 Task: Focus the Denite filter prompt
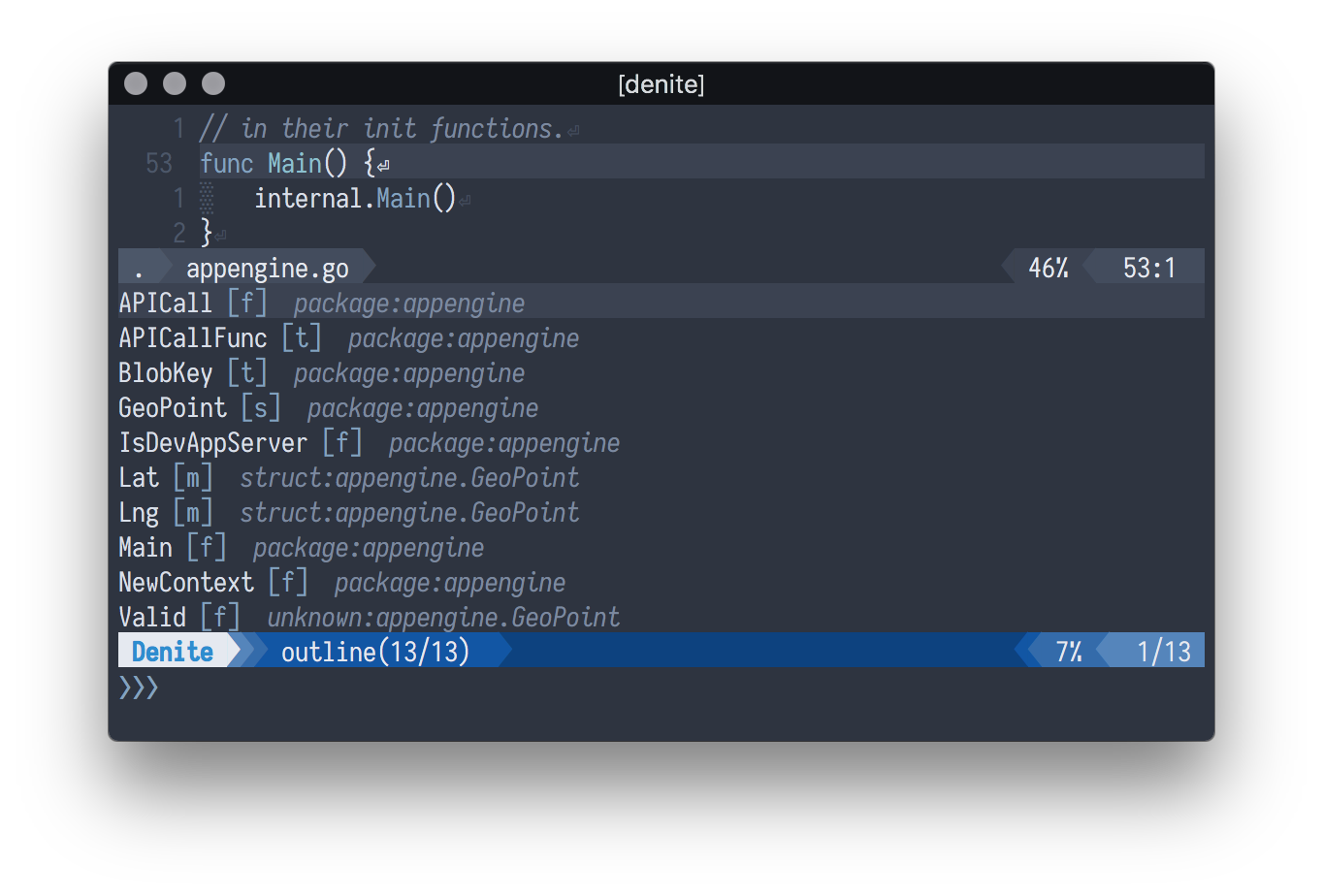388,688
